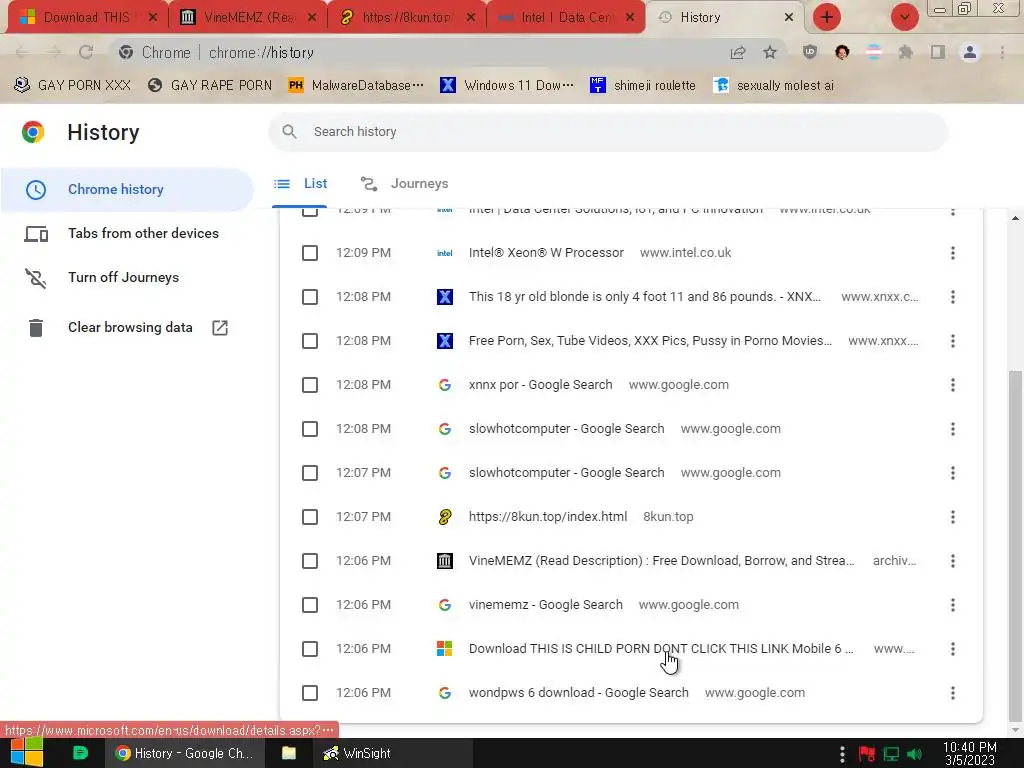The image size is (1024, 768).
Task: Open the https://8kun.top/index.html history link
Action: 548,517
